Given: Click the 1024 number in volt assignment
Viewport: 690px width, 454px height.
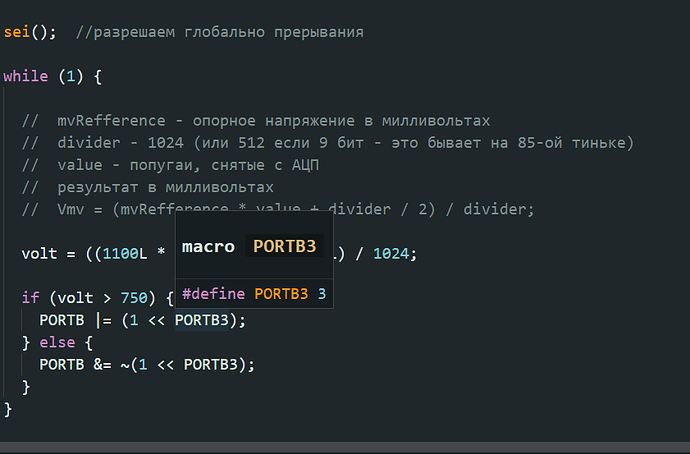Looking at the screenshot, I should point(390,253).
